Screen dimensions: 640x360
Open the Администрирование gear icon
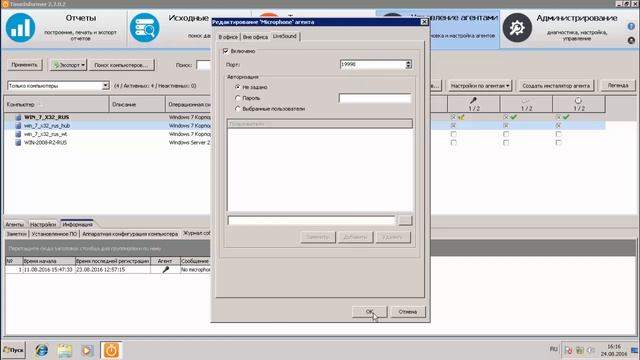coord(517,28)
